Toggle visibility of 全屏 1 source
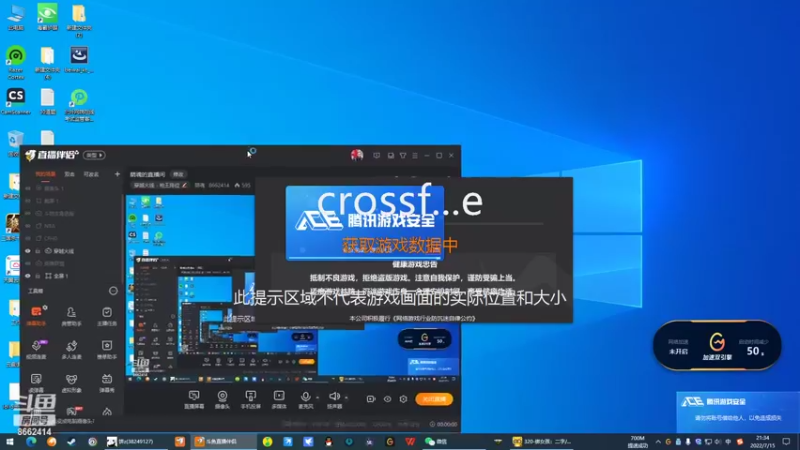800x450 pixels. [28, 276]
